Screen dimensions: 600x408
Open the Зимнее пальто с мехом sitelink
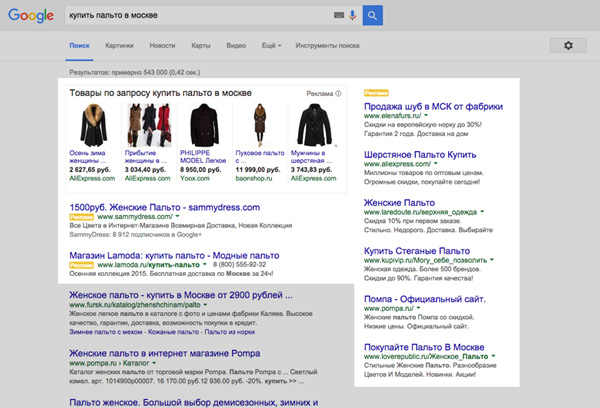pyautogui.click(x=106, y=332)
